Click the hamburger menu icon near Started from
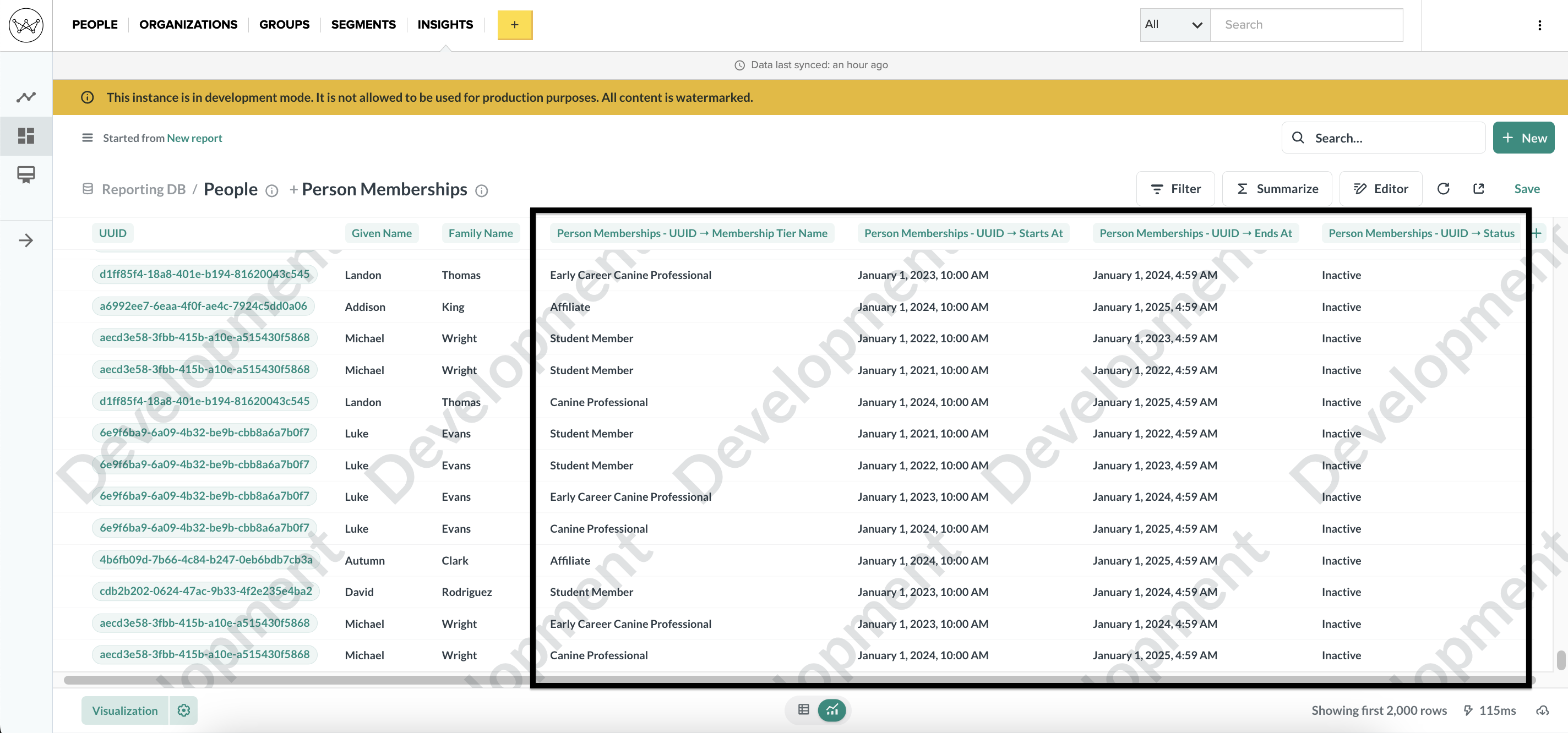1568x733 pixels. (x=88, y=138)
